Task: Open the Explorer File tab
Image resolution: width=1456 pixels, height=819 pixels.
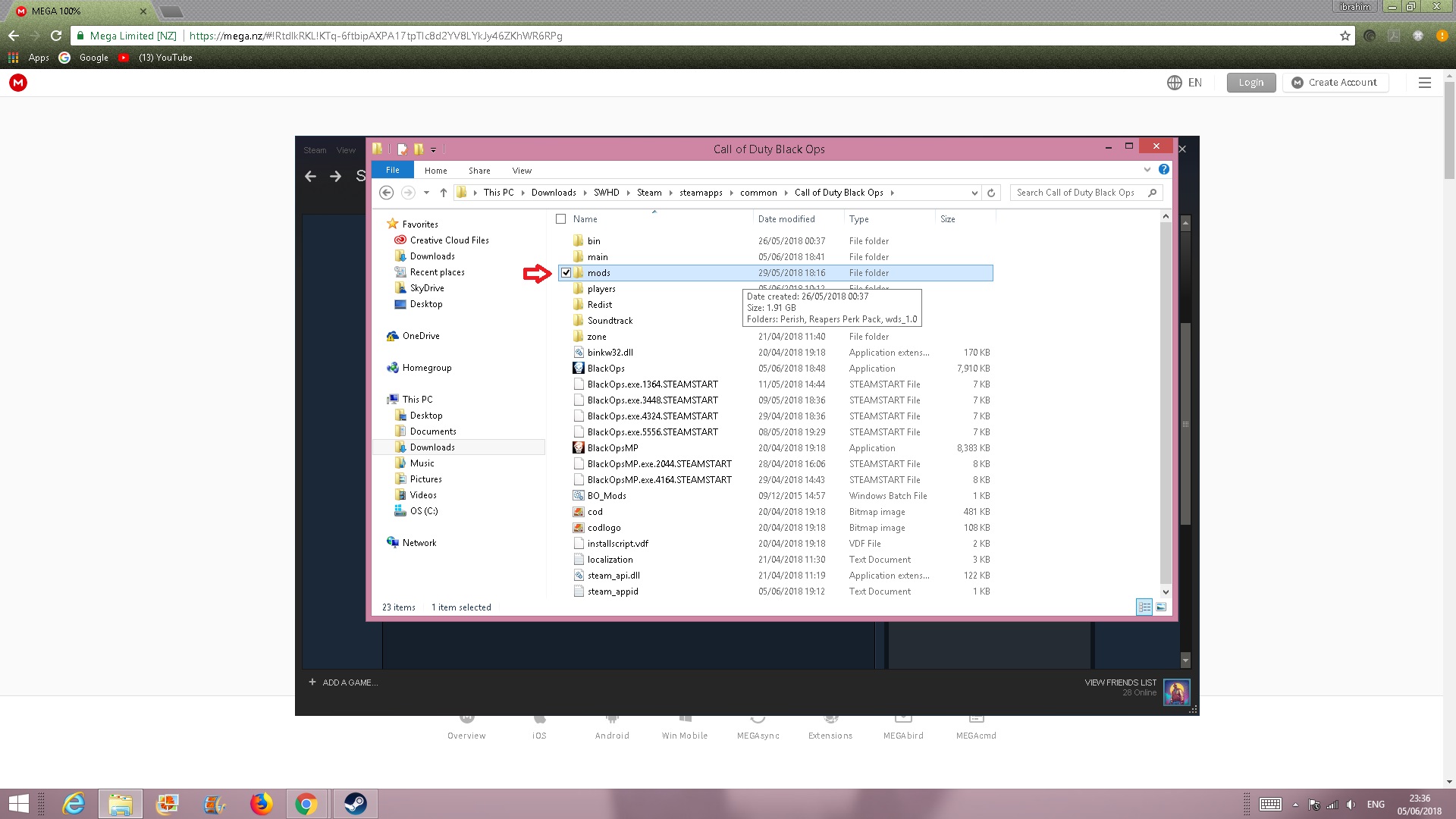Action: pos(392,170)
